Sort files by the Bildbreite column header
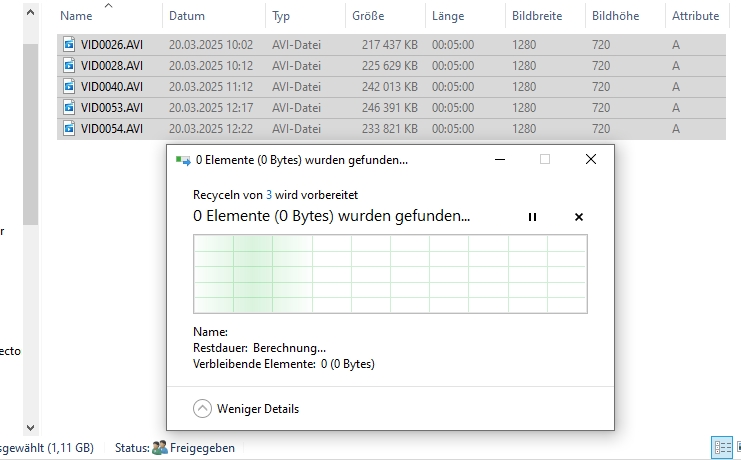 click(x=537, y=16)
